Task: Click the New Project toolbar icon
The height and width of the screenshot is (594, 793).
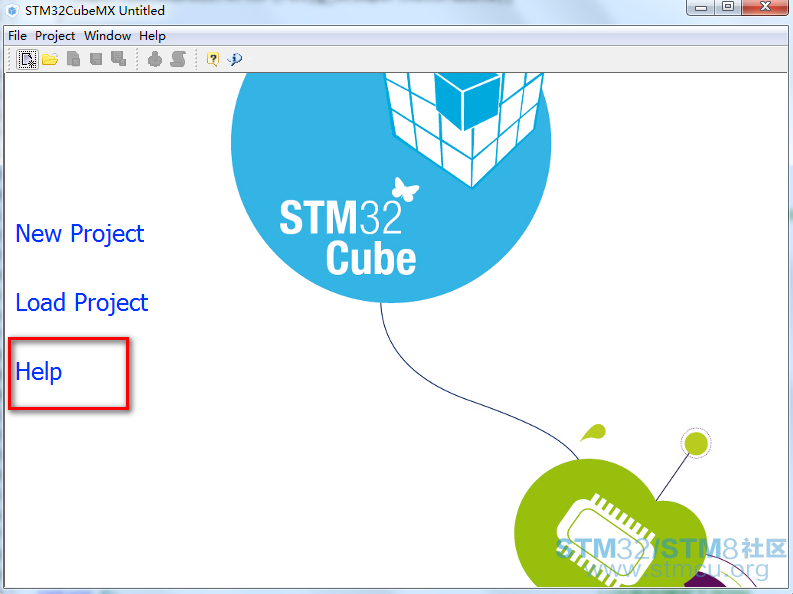Action: click(27, 59)
